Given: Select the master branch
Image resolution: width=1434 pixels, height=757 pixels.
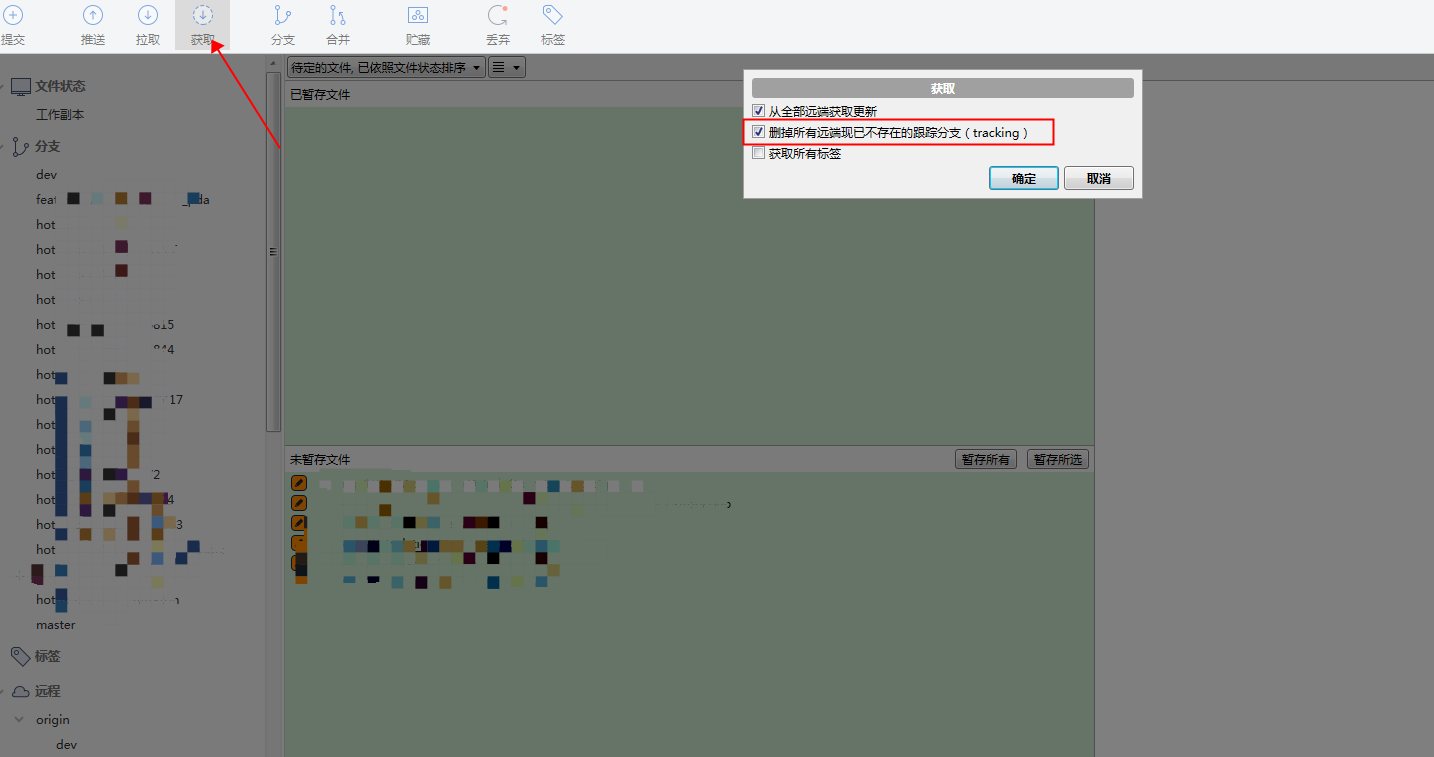Looking at the screenshot, I should click(x=55, y=624).
